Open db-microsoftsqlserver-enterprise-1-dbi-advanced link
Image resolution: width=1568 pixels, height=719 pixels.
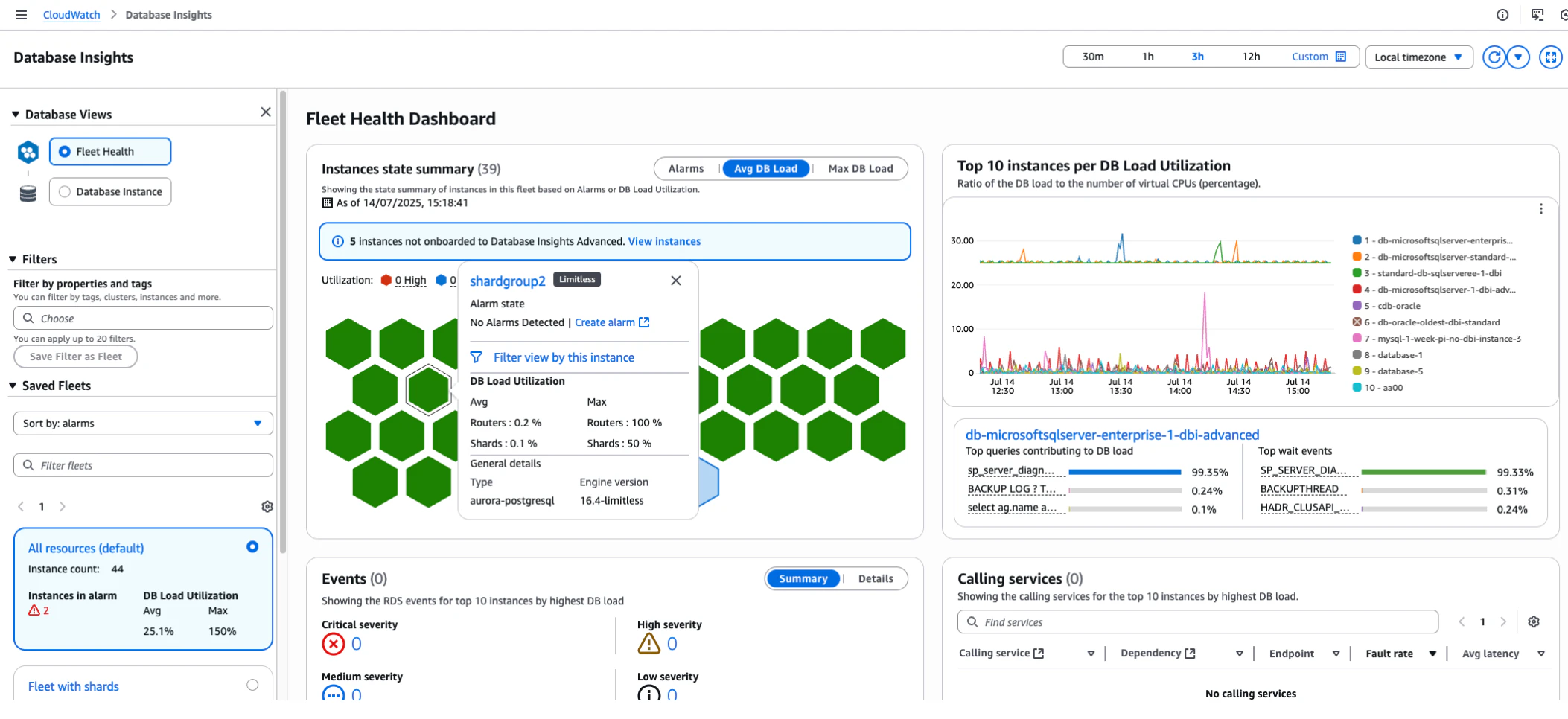click(x=1112, y=435)
